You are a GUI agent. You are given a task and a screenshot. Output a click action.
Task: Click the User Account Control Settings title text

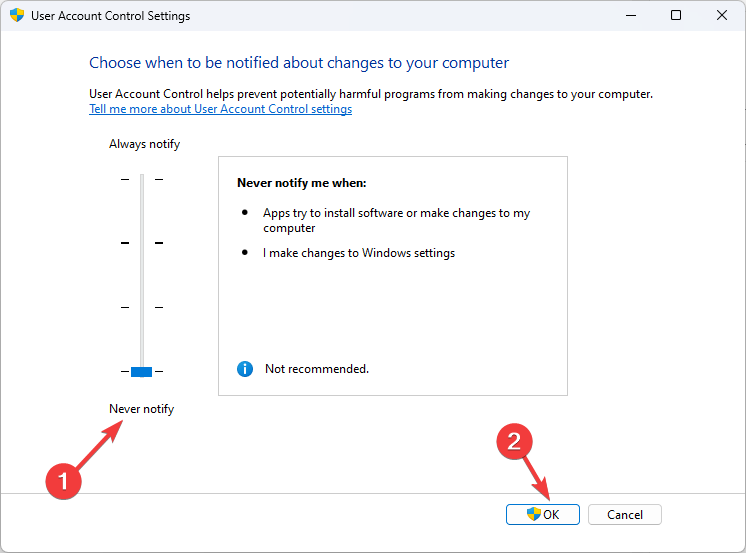[x=110, y=16]
